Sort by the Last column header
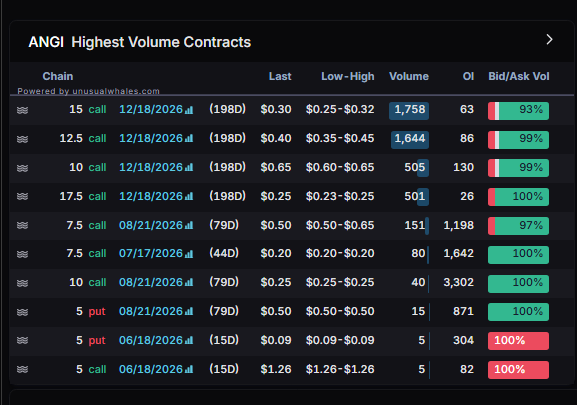This screenshot has height=405, width=577. pyautogui.click(x=280, y=76)
